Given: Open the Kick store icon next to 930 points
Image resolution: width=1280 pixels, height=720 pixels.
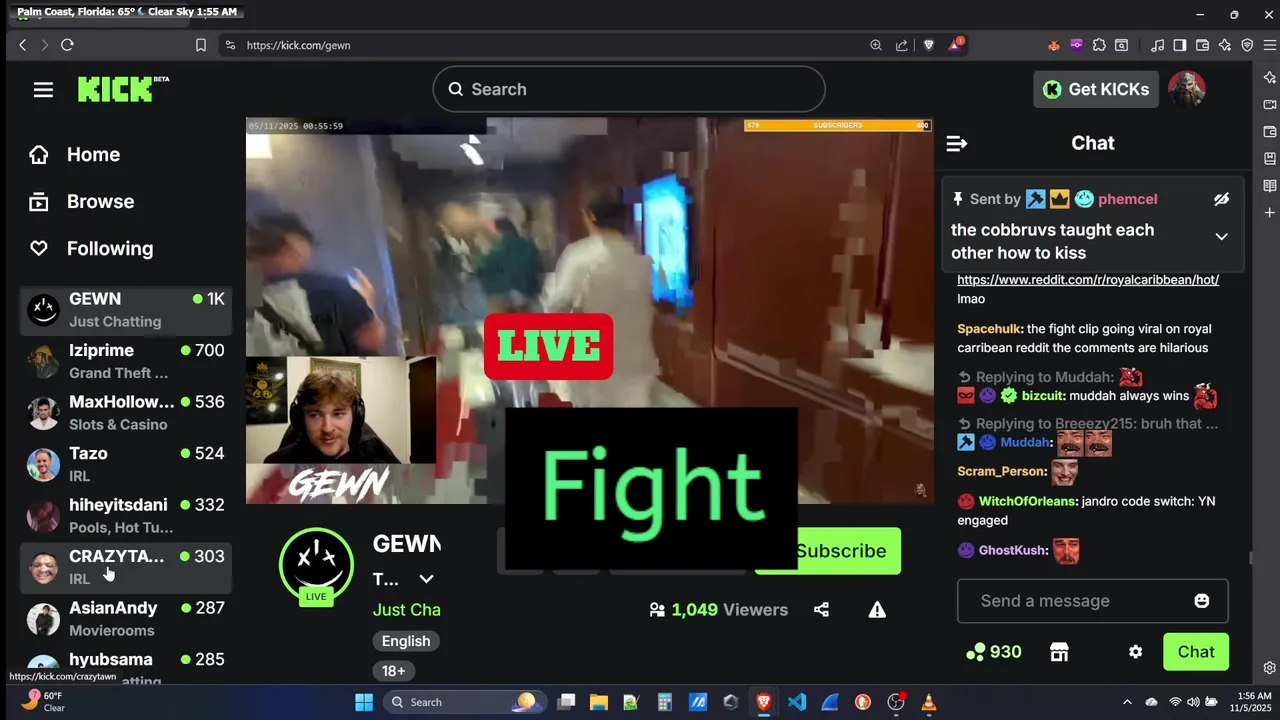Looking at the screenshot, I should coord(1059,652).
